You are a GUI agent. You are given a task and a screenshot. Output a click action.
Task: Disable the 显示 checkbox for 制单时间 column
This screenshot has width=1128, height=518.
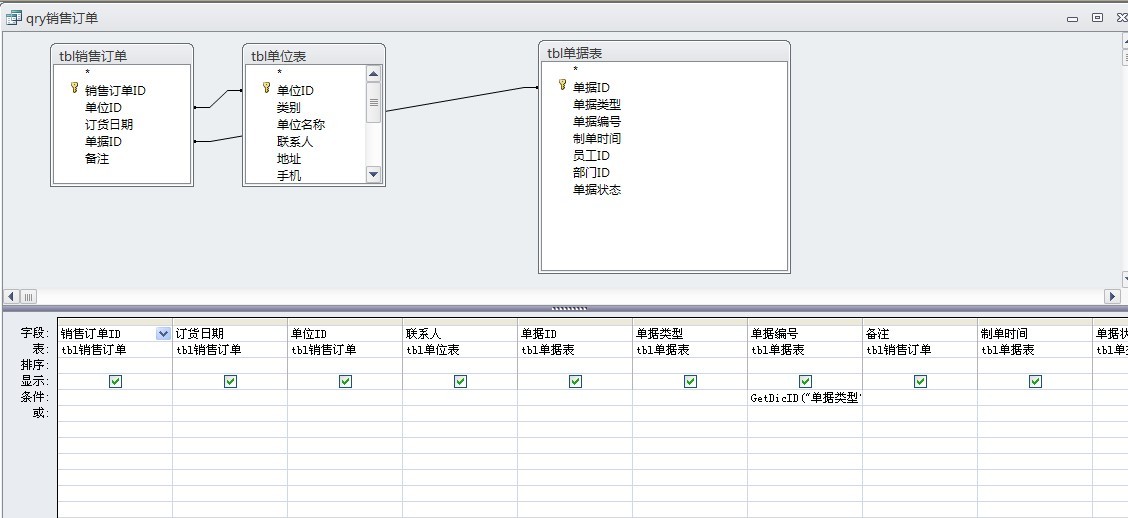[1035, 381]
